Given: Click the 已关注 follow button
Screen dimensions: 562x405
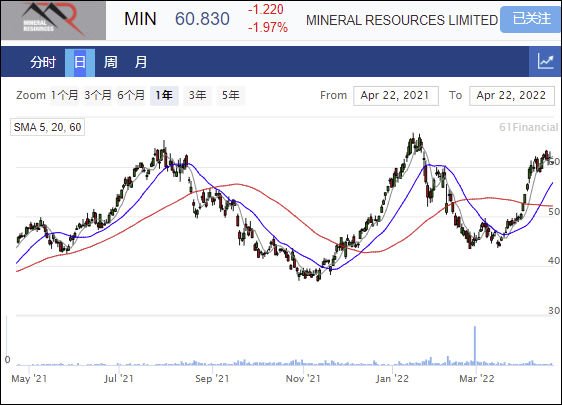Looking at the screenshot, I should tap(531, 19).
